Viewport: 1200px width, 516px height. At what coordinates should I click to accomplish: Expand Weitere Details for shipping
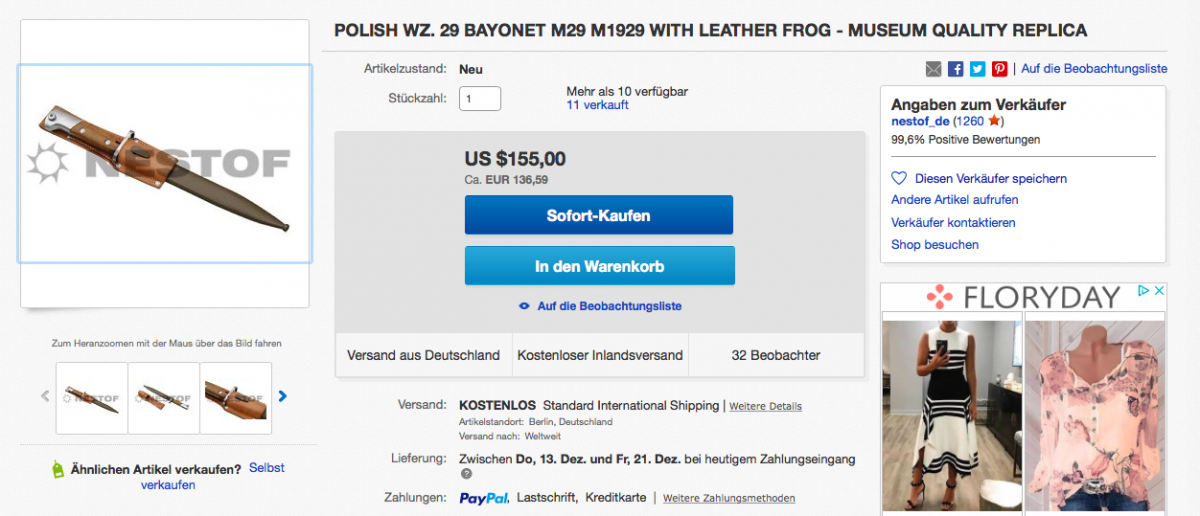pyautogui.click(x=765, y=407)
